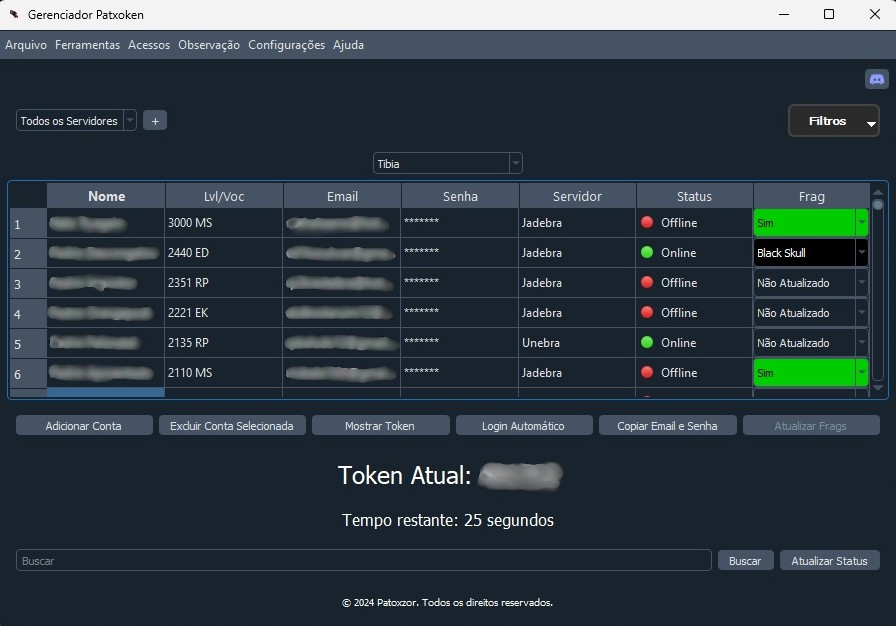Click Copiar Email e Senha button
Viewport: 896px width, 626px height.
(667, 426)
